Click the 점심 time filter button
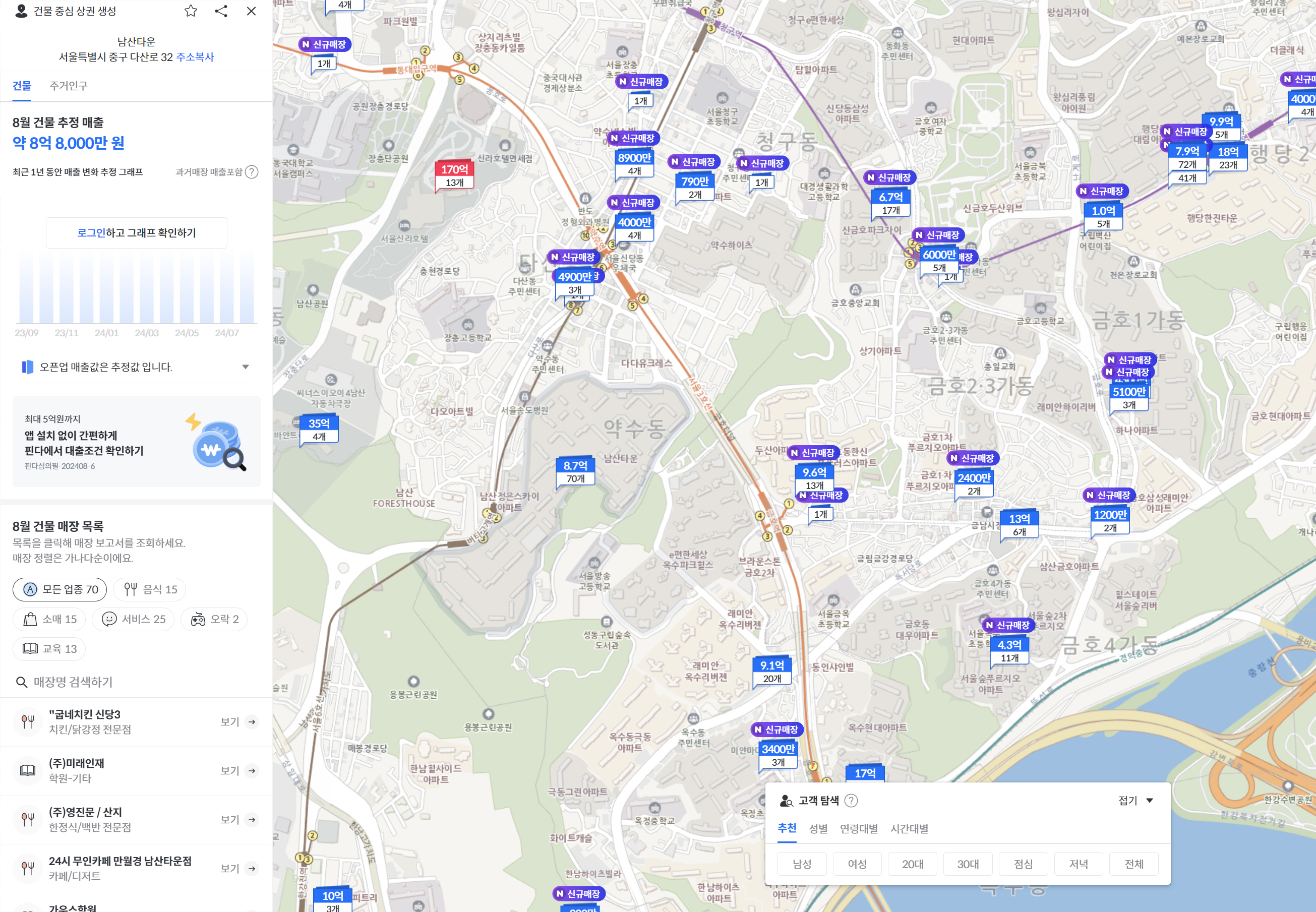The height and width of the screenshot is (912, 1316). click(x=1023, y=864)
